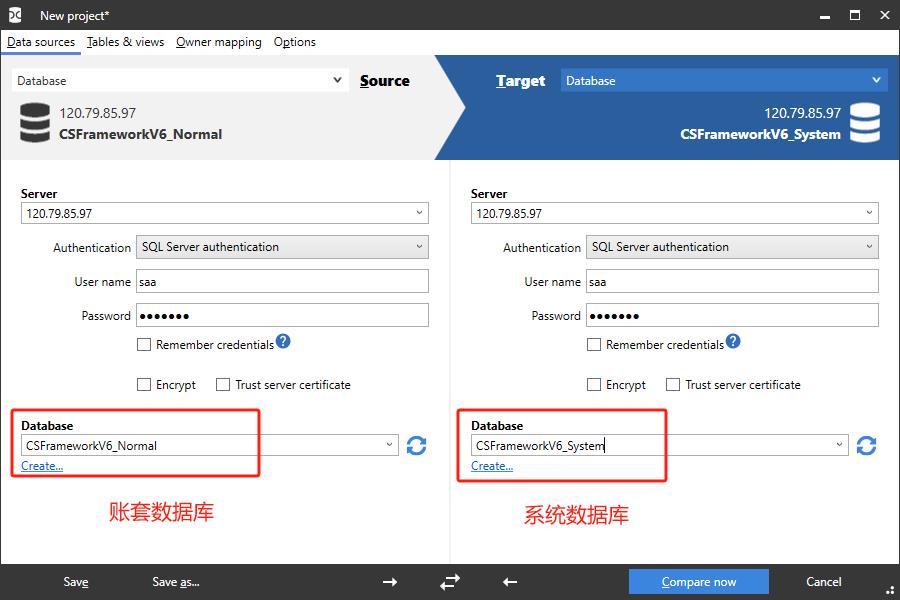Check source Trust server certificate
900x600 pixels.
(x=223, y=385)
